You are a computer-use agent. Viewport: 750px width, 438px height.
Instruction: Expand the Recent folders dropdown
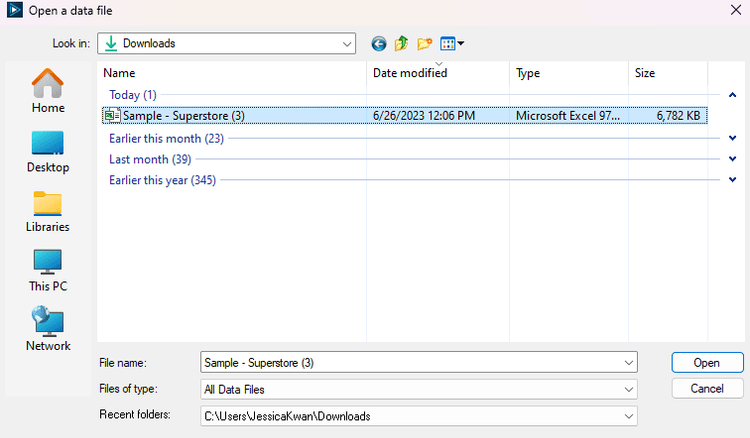click(x=628, y=415)
